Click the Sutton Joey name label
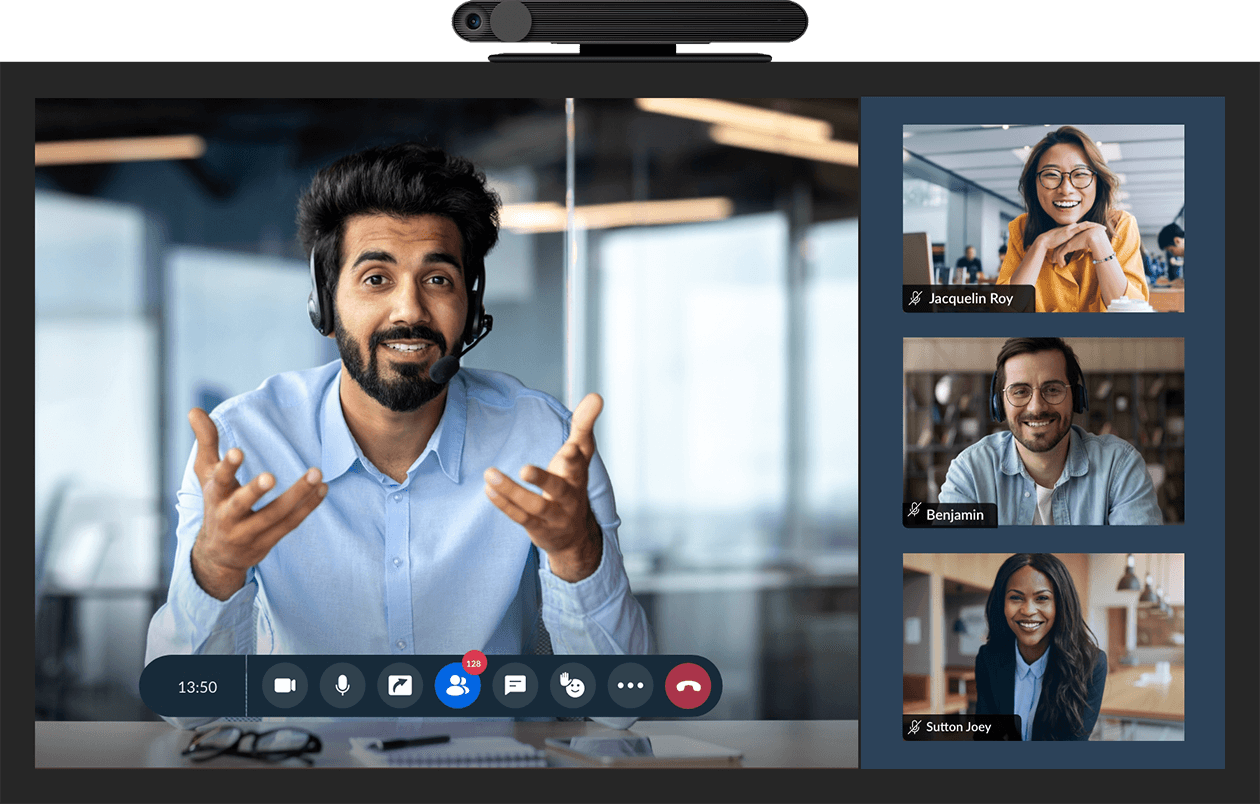The image size is (1260, 804). click(958, 727)
